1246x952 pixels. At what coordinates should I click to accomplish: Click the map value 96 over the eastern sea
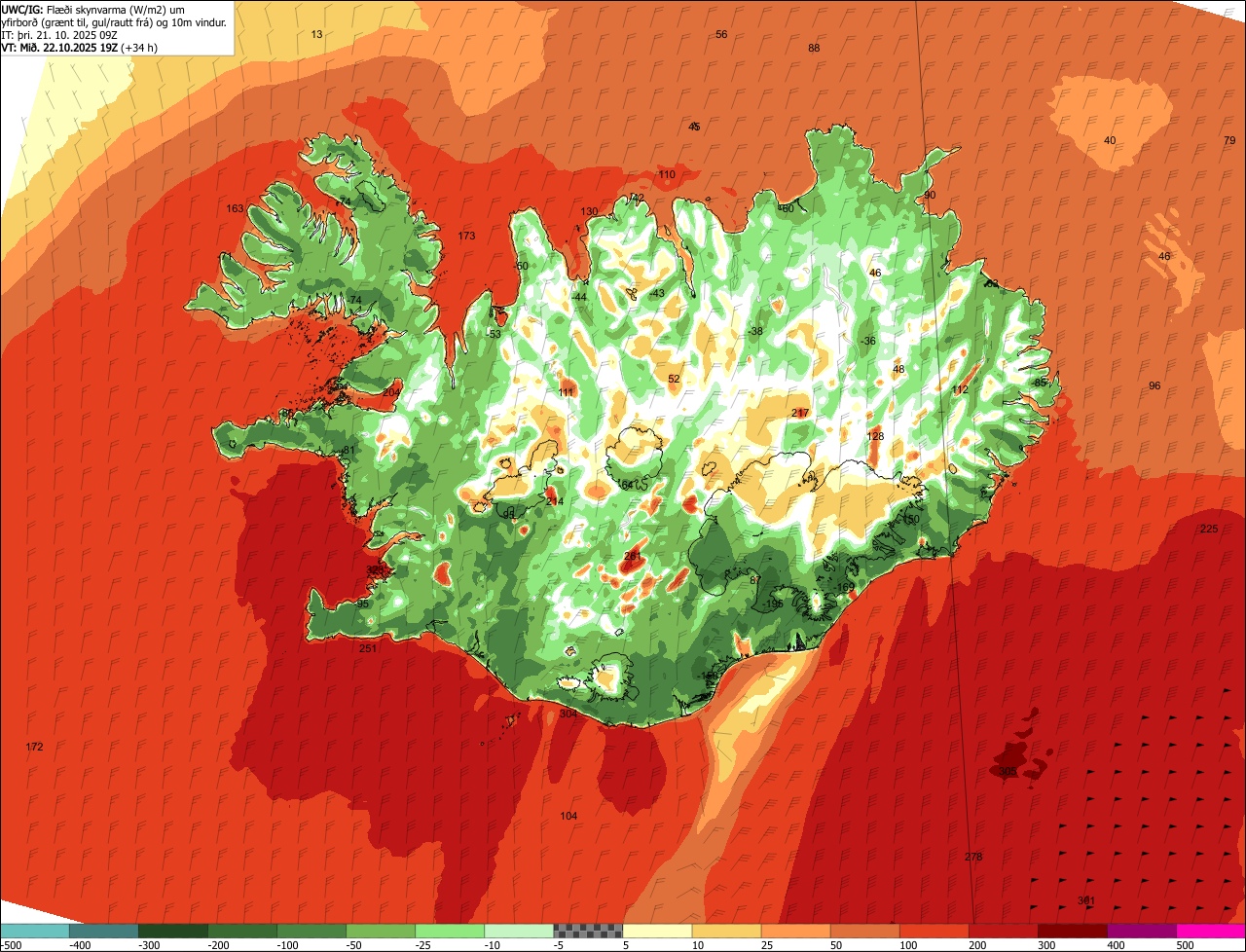pyautogui.click(x=1154, y=385)
